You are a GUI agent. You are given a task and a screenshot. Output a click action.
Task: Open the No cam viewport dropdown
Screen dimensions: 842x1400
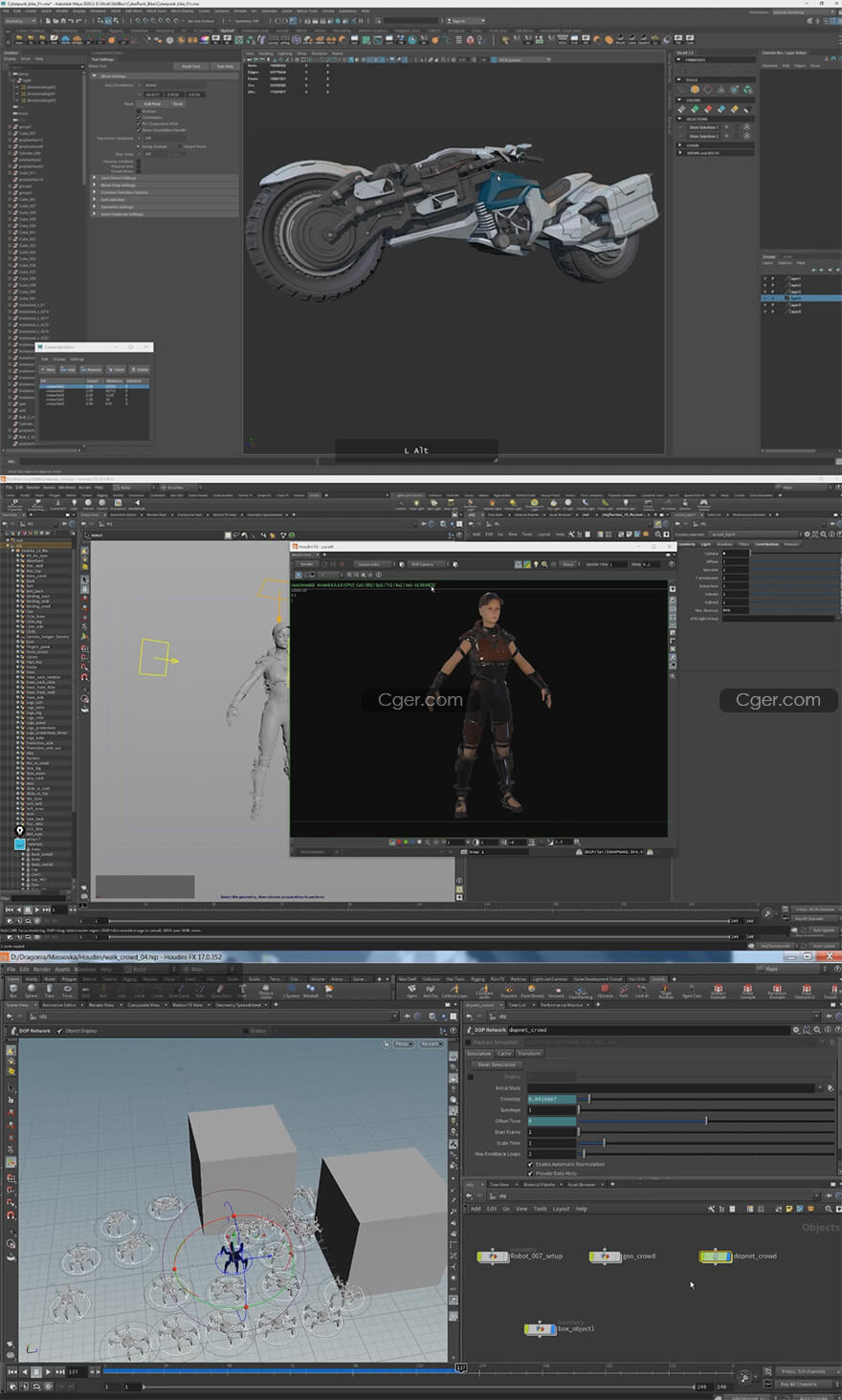click(432, 1043)
